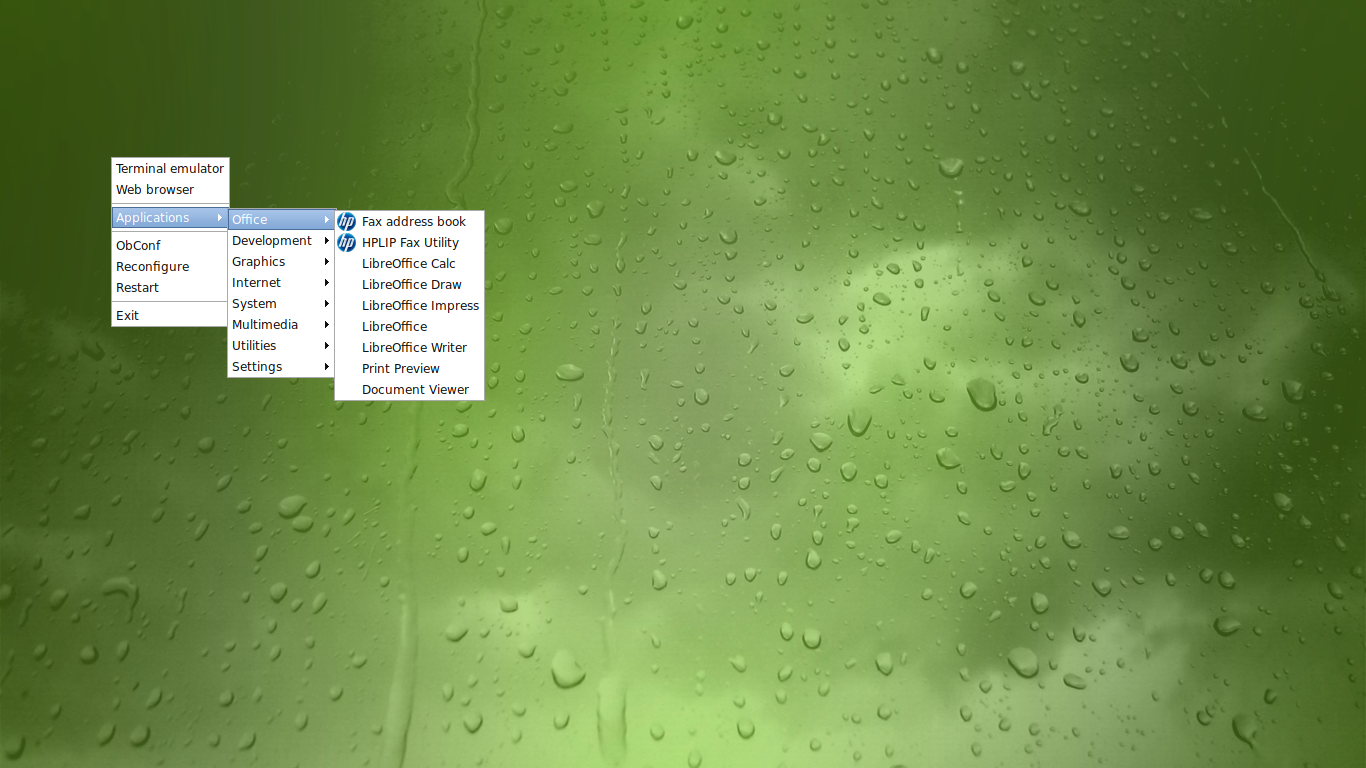Open the Multimedia submenu
The height and width of the screenshot is (768, 1366).
click(281, 325)
